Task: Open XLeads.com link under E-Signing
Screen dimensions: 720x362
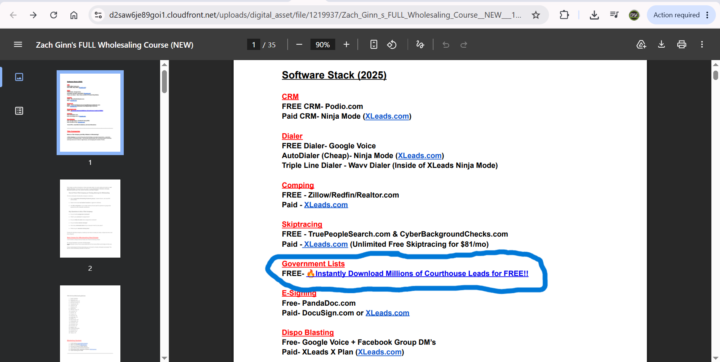Action: 387,313
